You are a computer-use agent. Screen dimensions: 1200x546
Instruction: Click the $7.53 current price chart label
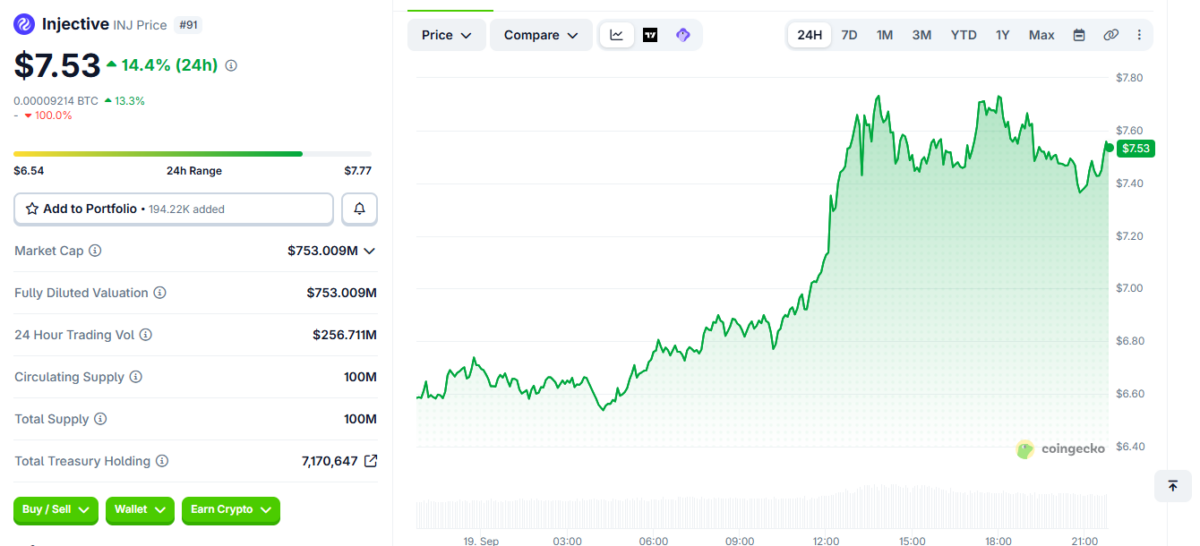tap(1136, 148)
